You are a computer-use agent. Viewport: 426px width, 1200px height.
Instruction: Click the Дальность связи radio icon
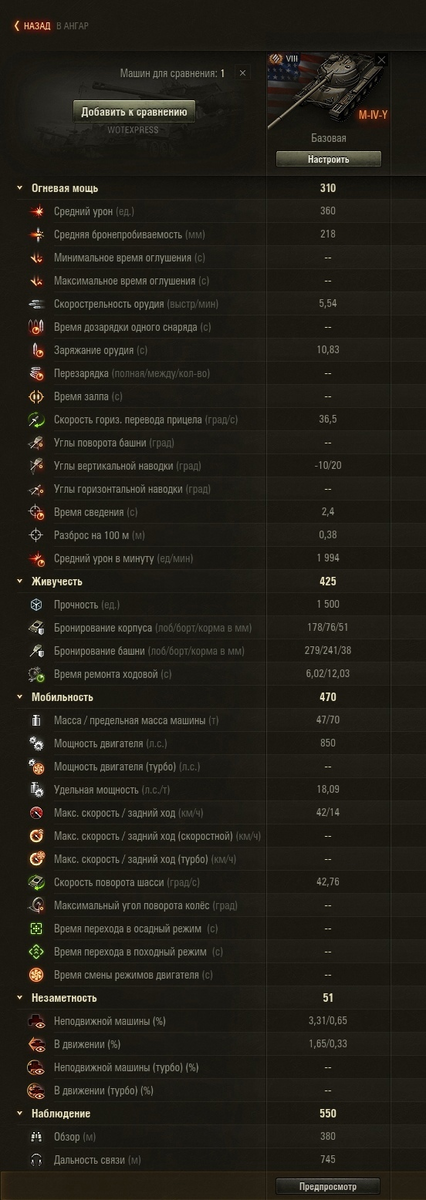point(37,1159)
